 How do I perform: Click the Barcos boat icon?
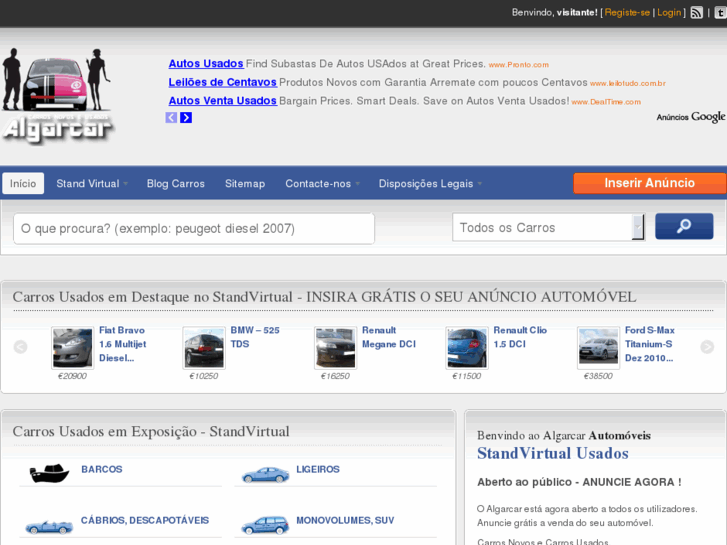[x=49, y=473]
